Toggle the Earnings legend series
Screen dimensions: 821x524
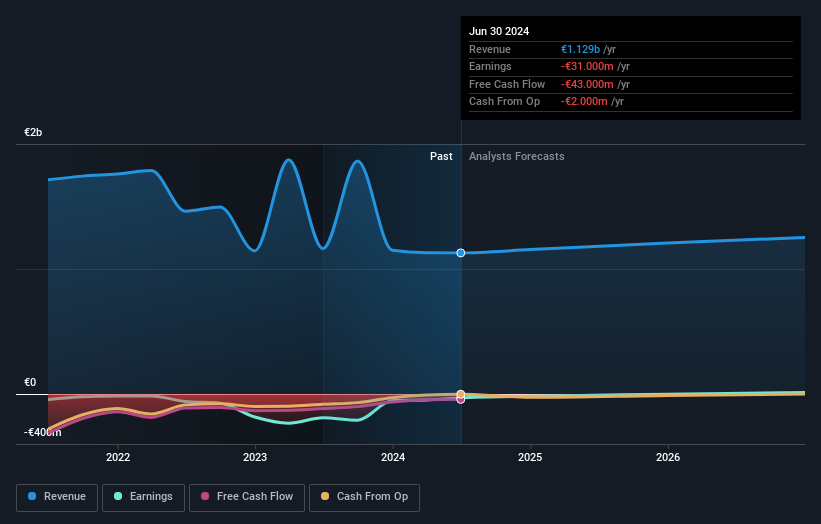click(143, 497)
